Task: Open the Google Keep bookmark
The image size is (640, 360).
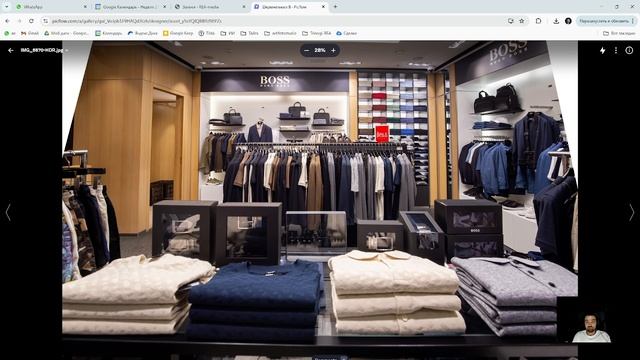Action: coord(178,33)
